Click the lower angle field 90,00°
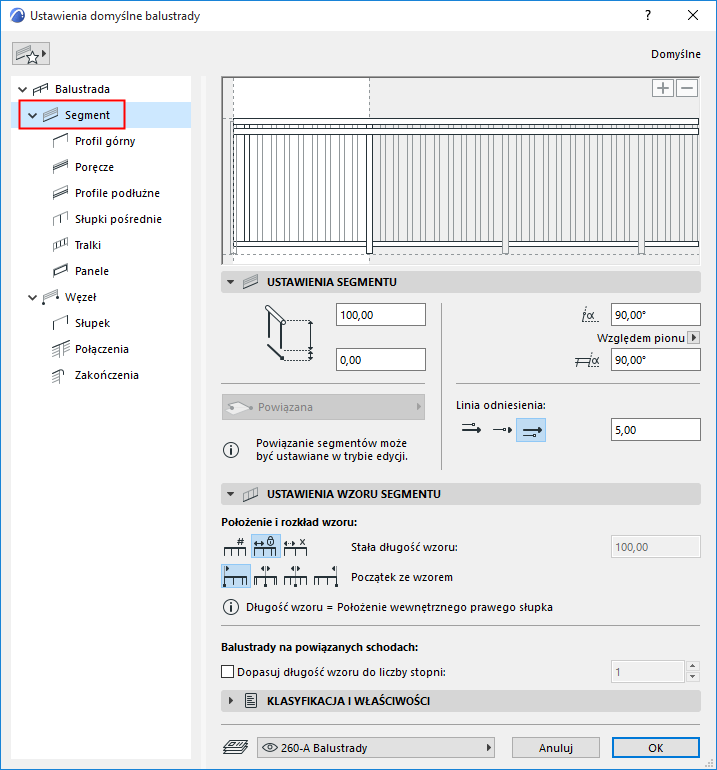Screen dimensions: 717x770 [x=656, y=360]
